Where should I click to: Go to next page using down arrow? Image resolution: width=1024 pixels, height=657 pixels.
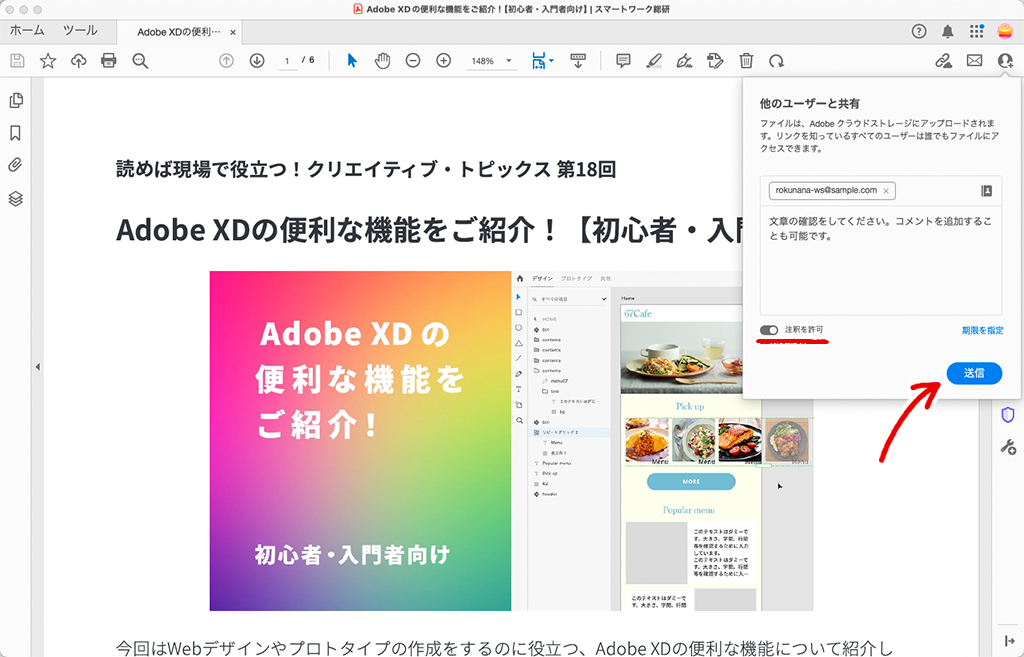257,61
